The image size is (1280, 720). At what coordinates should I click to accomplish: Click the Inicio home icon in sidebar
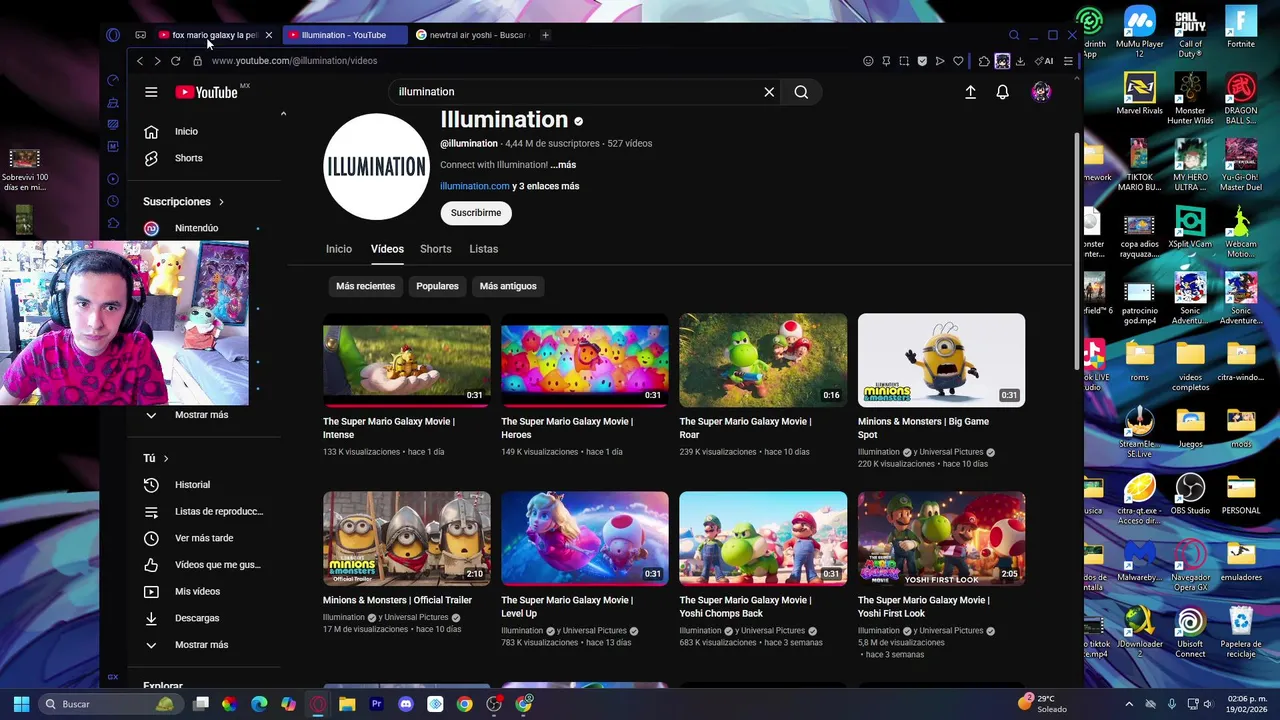pyautogui.click(x=151, y=131)
